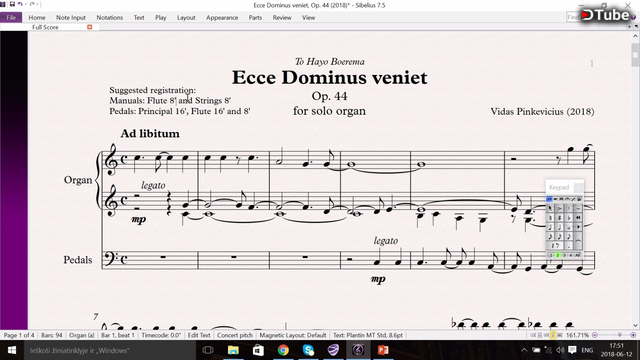Toggle flat accidental on the Keypad
640x360 pixels.
click(569, 218)
